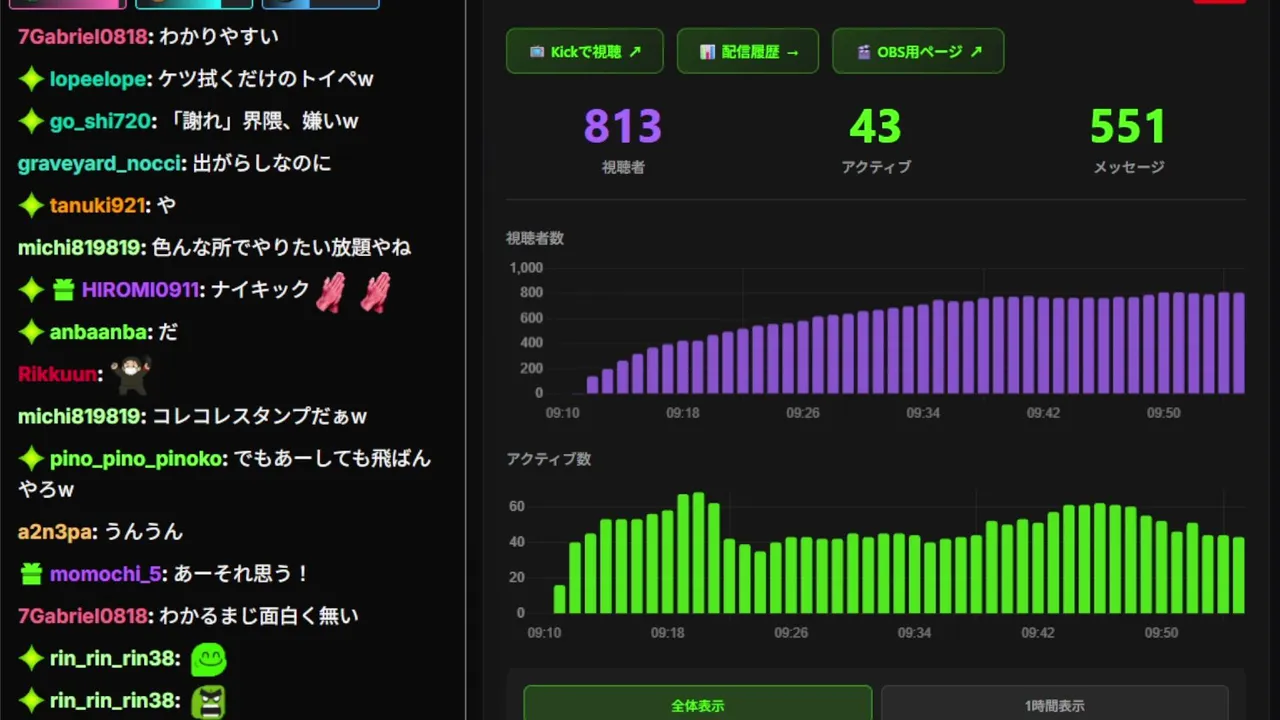Screen dimensions: 1280x720
Task: Click username momochi_5 in chat
Action: tap(105, 574)
